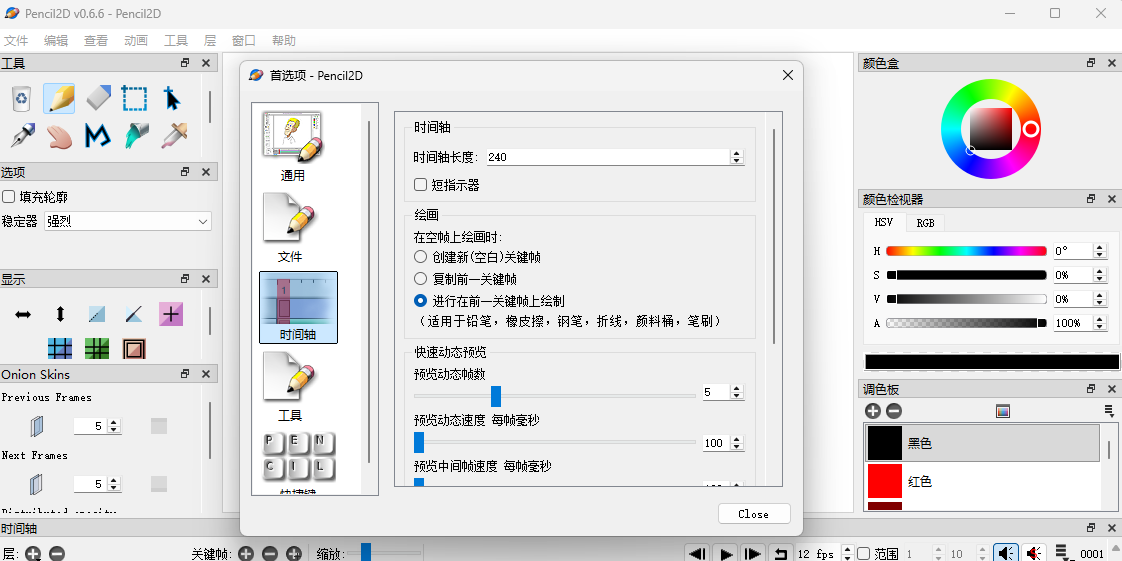Enable short scrub indicator checkbox
The width and height of the screenshot is (1122, 561).
pos(421,185)
